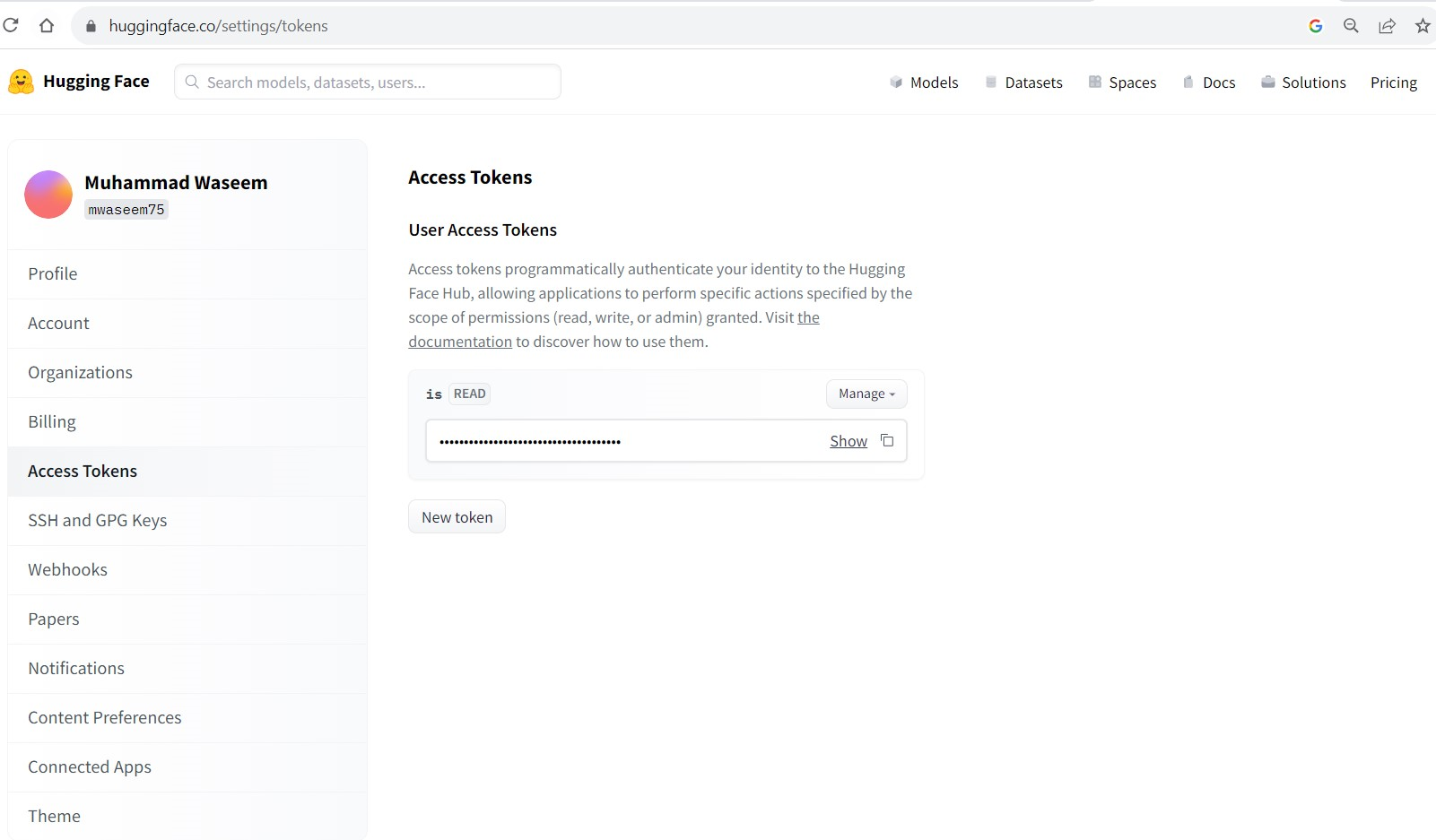Screen dimensions: 1436x840
Task: Switch to the Datasets section
Action: click(1033, 82)
